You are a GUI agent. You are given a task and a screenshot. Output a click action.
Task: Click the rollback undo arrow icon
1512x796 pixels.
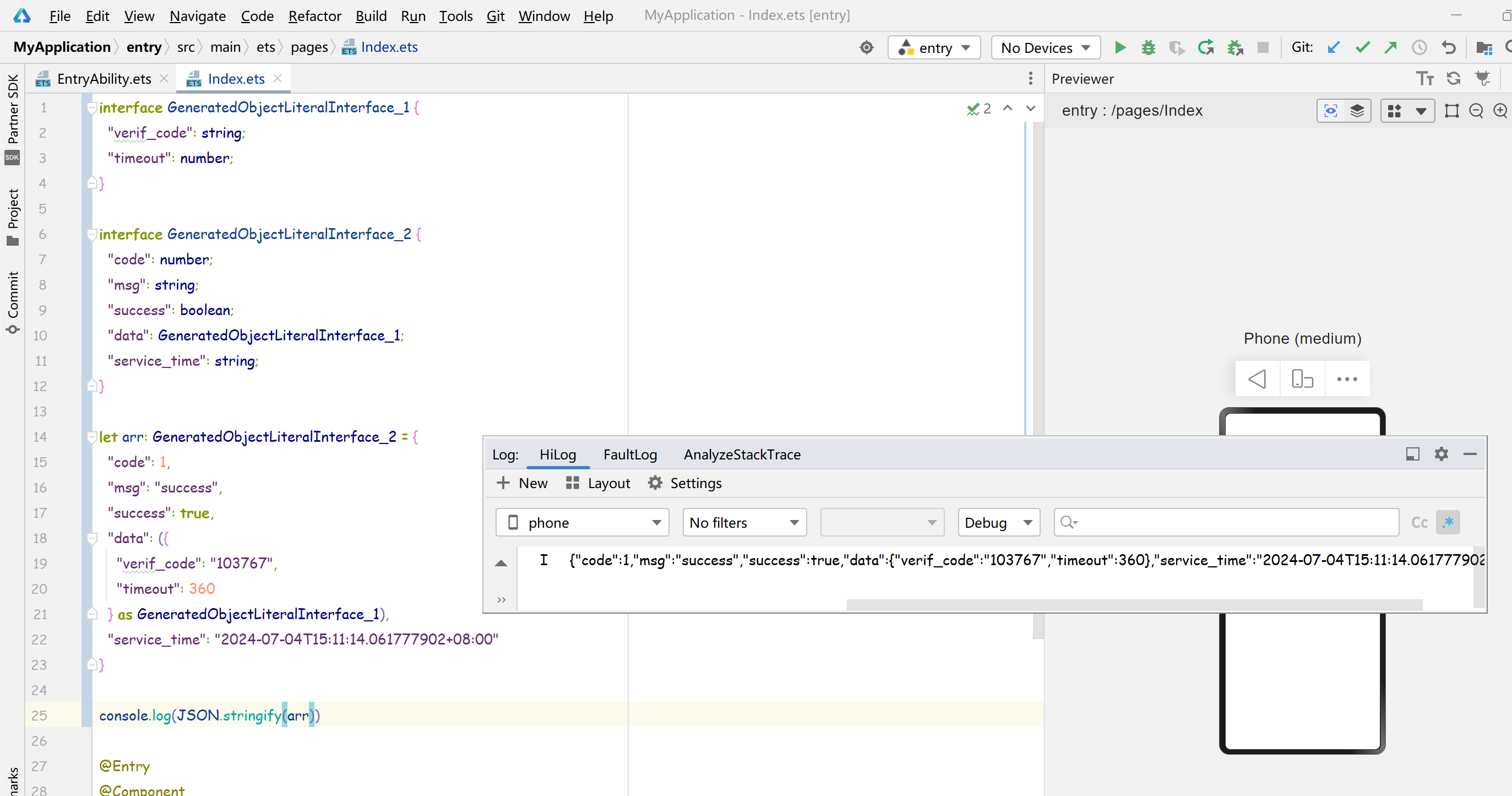(1449, 47)
